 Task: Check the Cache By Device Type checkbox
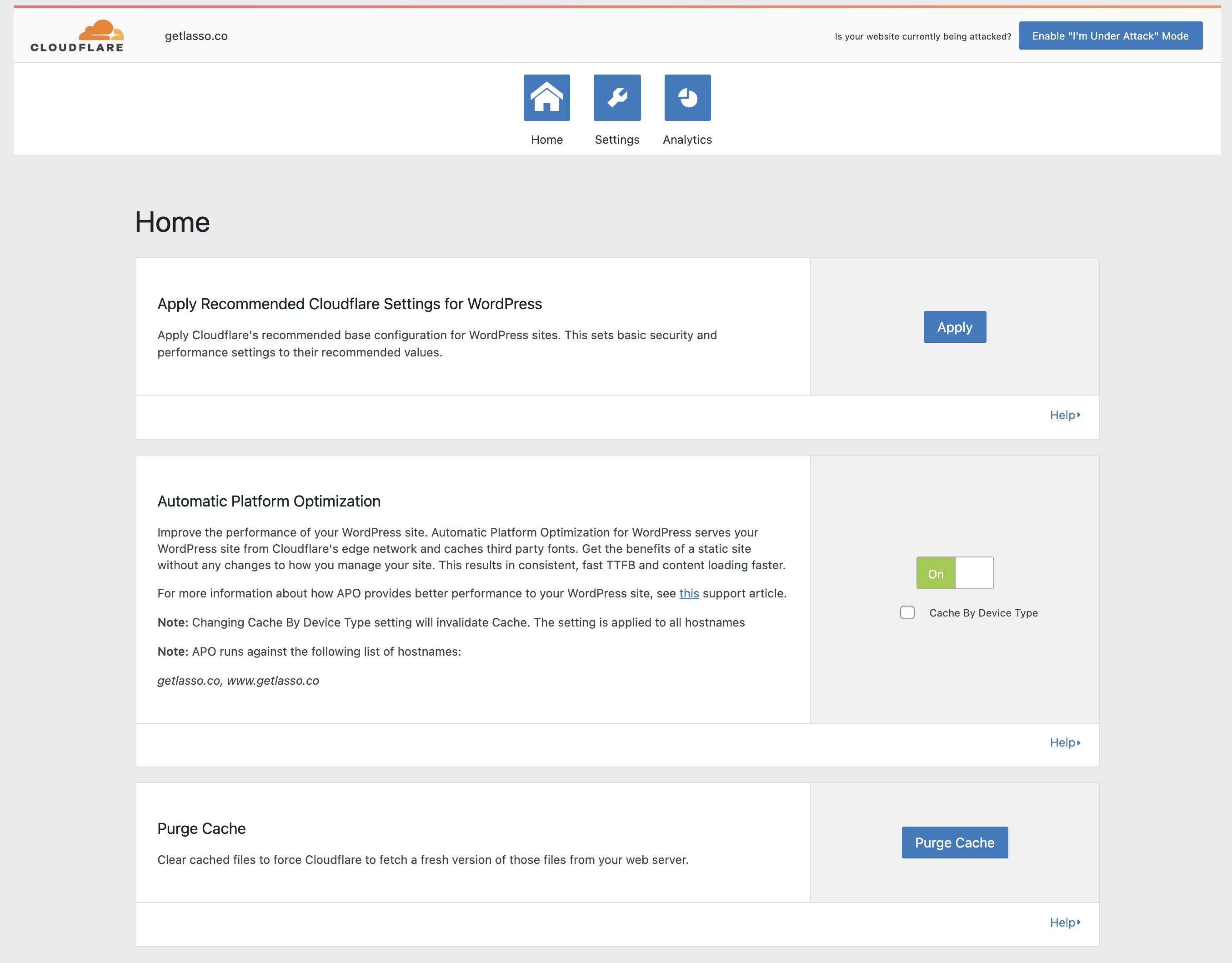pos(907,612)
